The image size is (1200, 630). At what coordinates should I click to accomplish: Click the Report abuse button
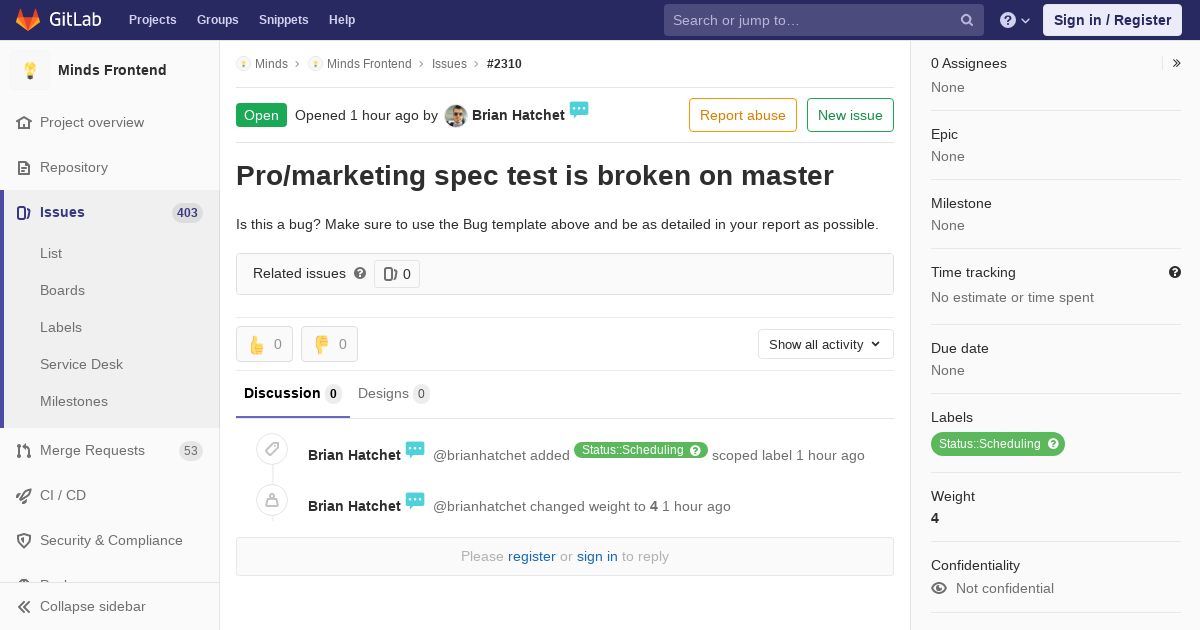(x=743, y=115)
